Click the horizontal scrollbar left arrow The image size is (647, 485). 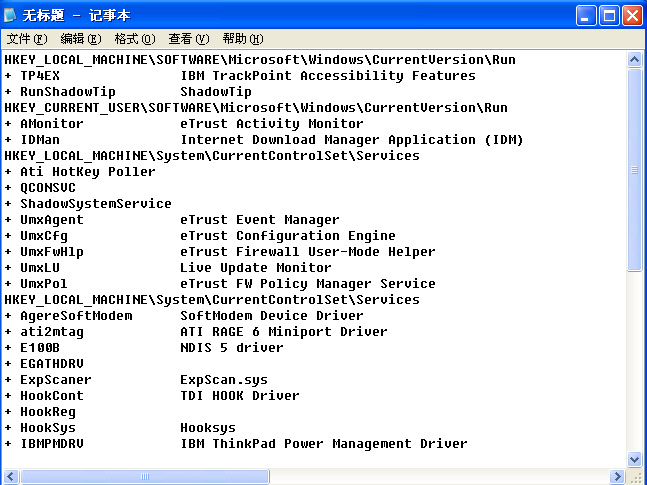(11, 476)
